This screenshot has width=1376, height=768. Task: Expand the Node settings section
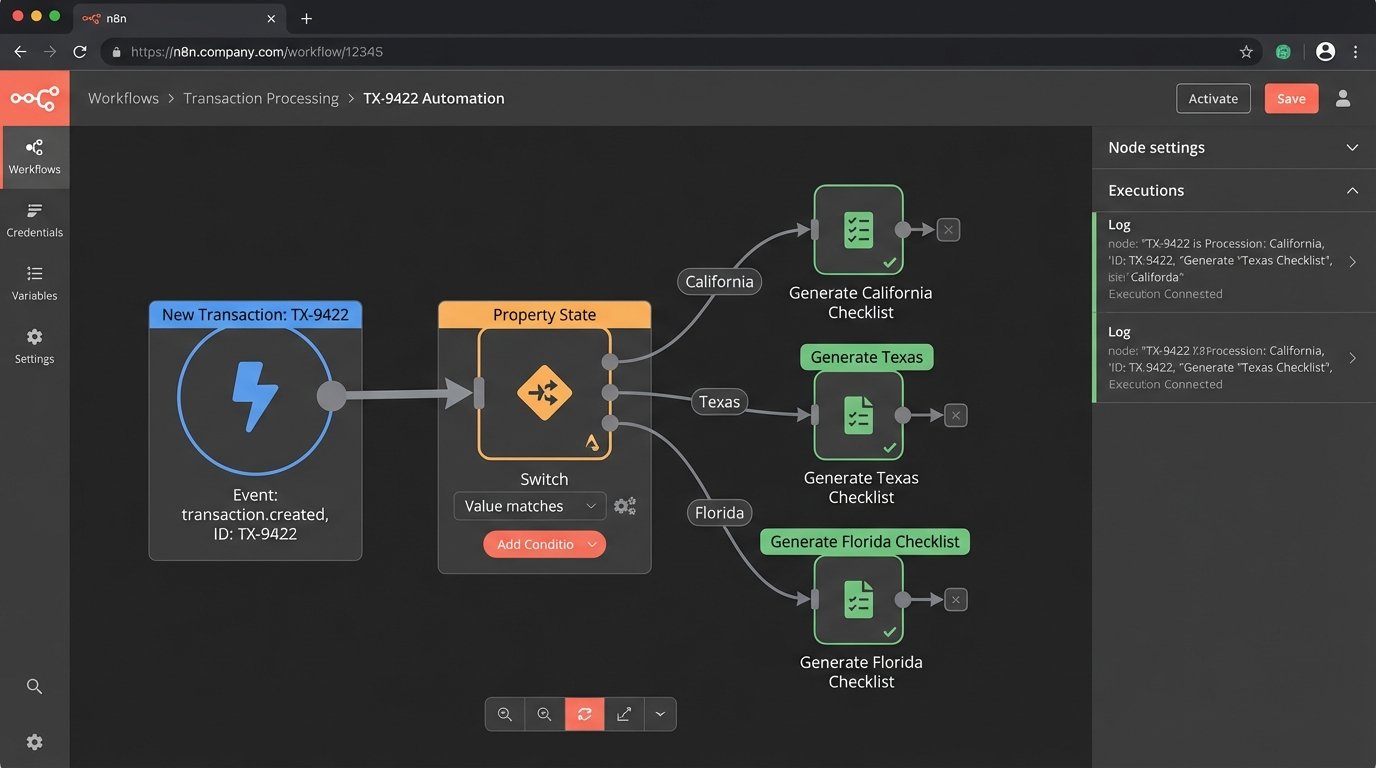(1352, 147)
